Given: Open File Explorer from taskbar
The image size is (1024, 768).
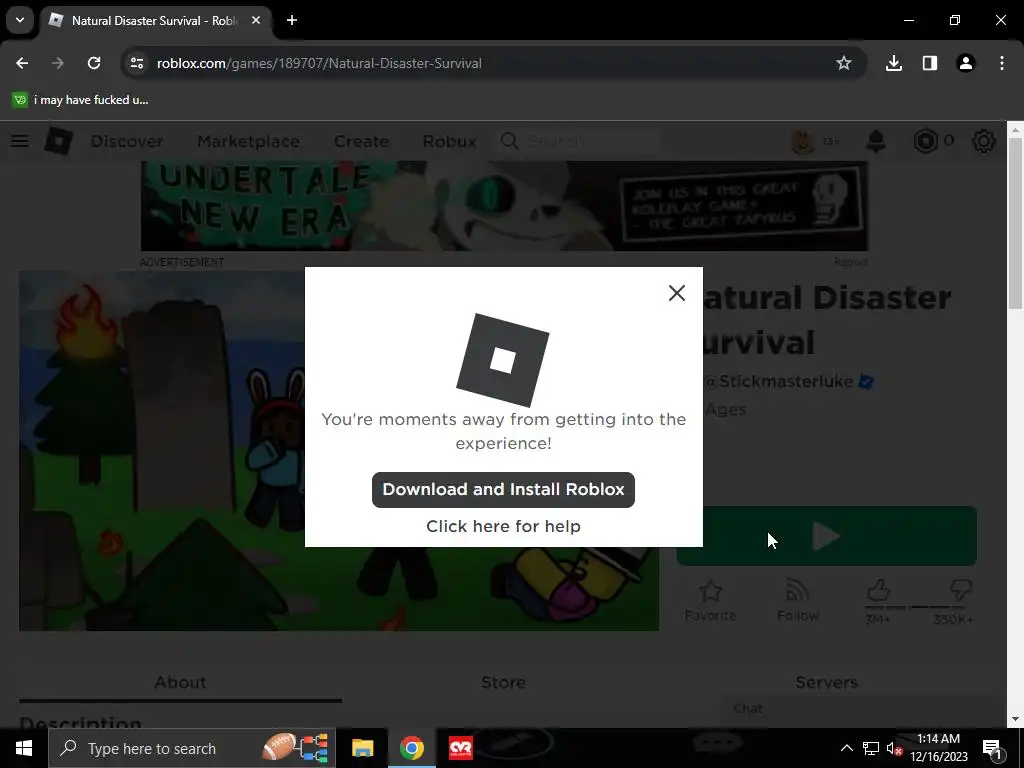Looking at the screenshot, I should click(362, 748).
